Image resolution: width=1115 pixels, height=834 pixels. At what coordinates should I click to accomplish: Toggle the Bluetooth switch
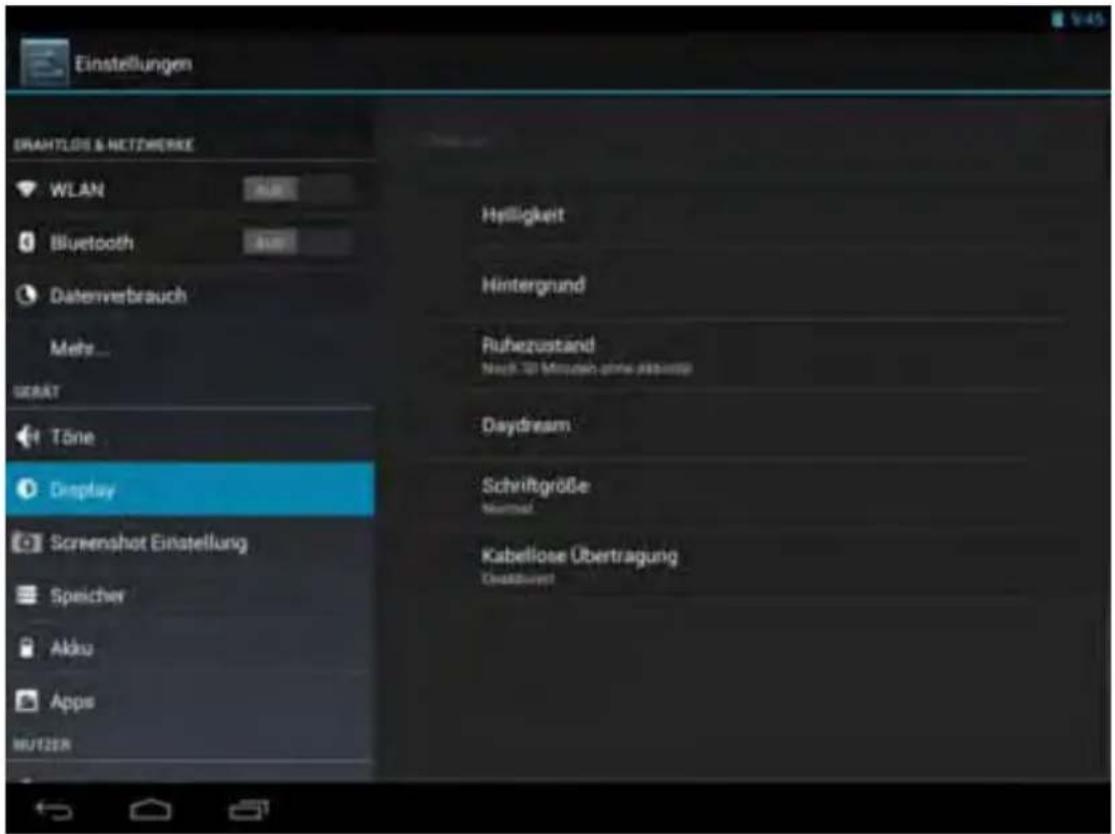tap(298, 242)
